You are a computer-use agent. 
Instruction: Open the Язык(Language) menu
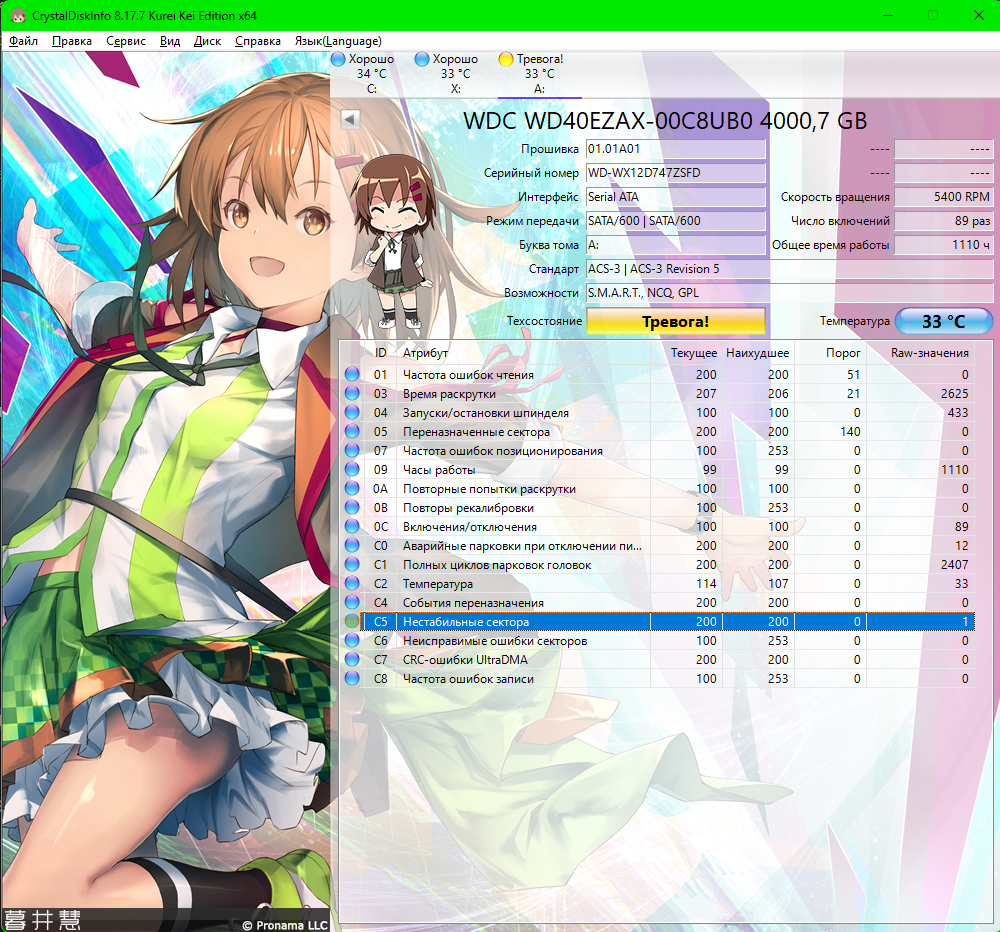[338, 41]
